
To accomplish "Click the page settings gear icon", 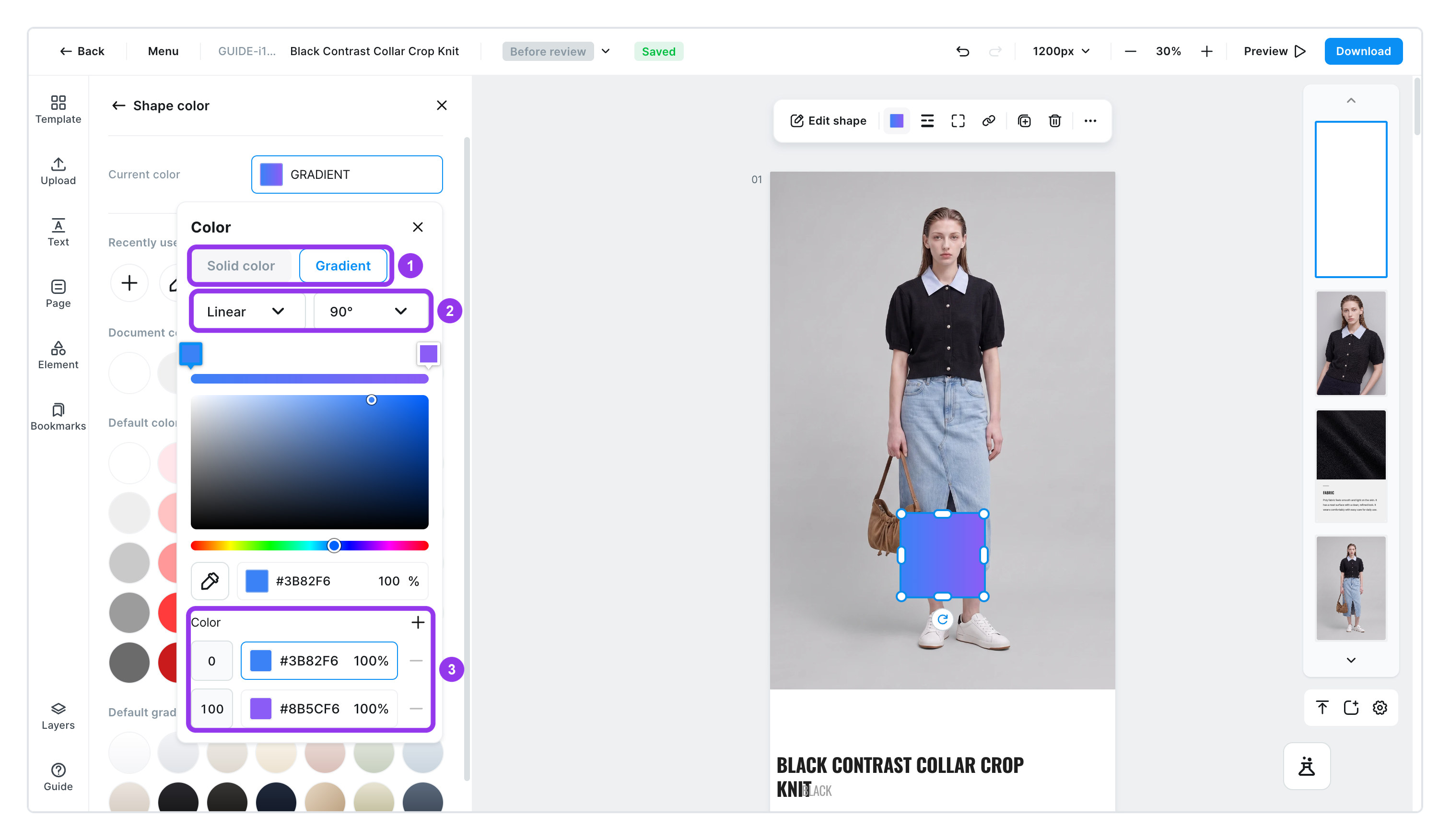I will point(1380,708).
